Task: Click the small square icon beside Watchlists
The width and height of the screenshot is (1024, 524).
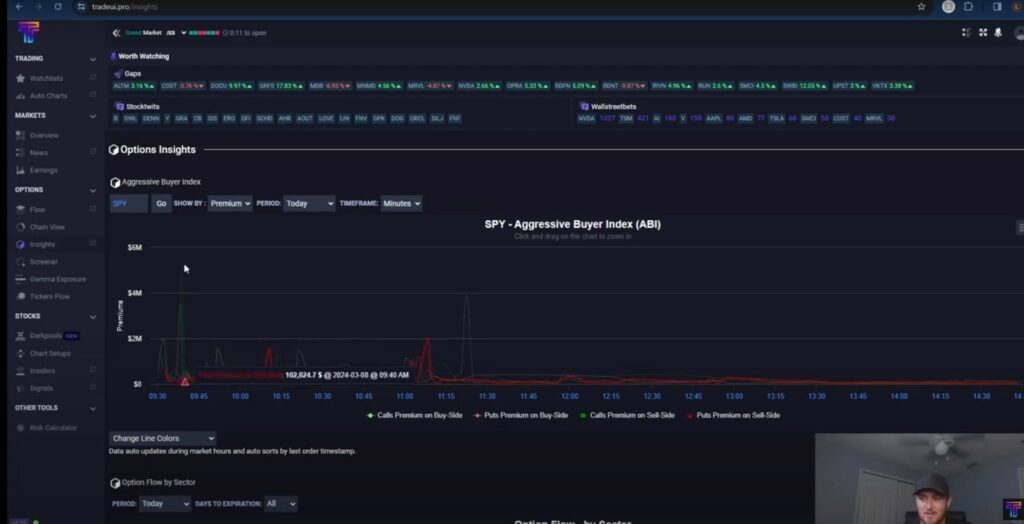Action: [93, 78]
